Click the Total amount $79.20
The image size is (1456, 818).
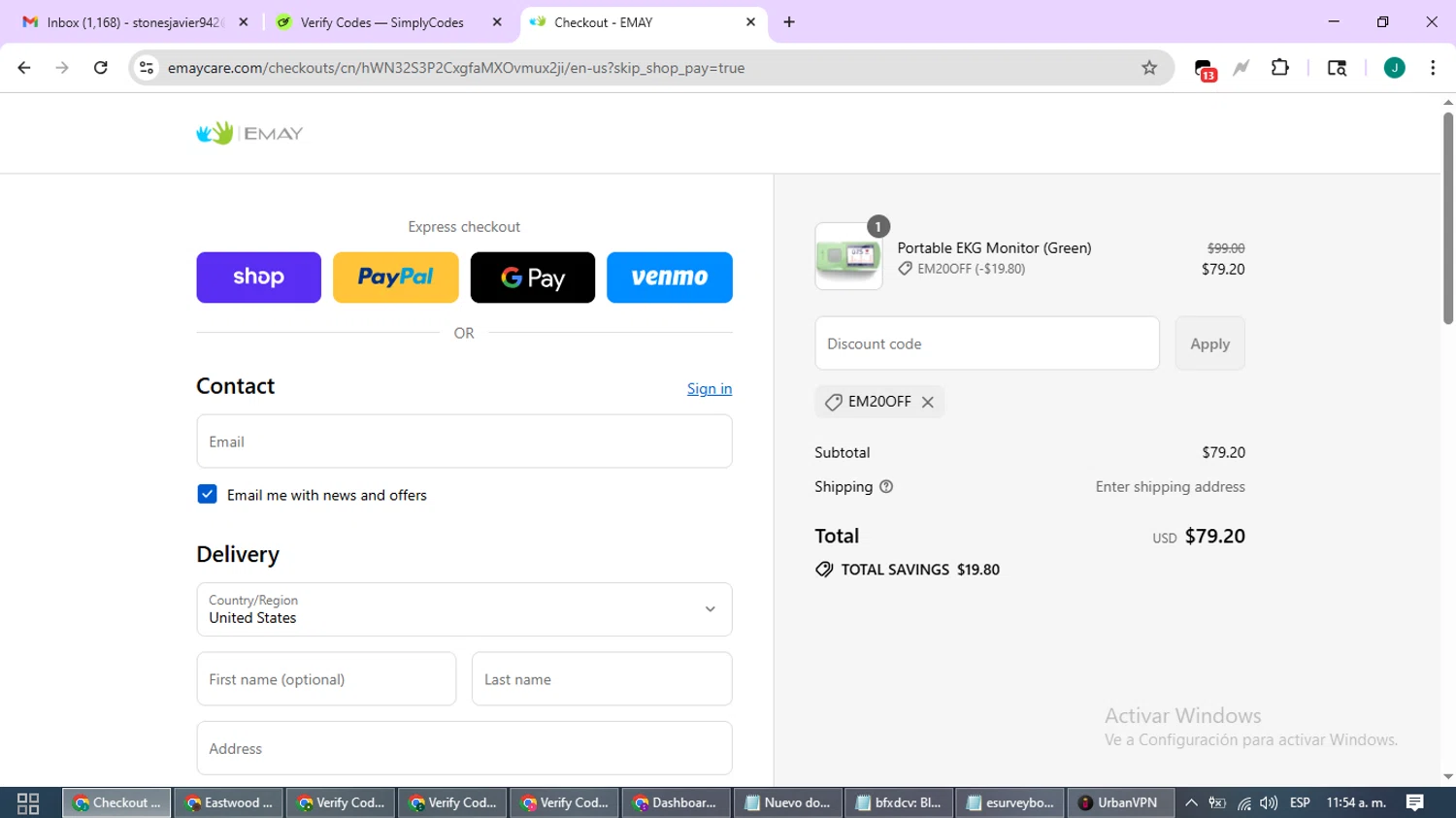click(x=1215, y=536)
